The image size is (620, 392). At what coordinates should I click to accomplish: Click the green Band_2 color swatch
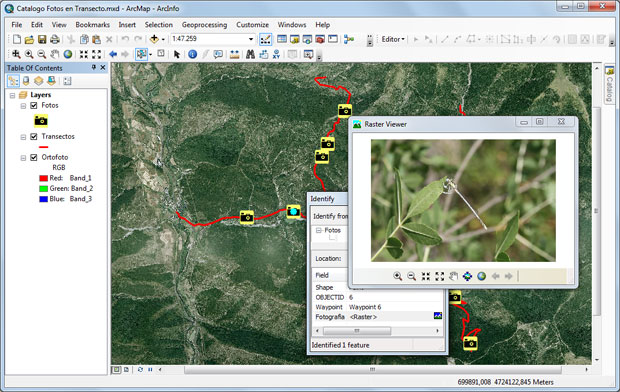coord(43,188)
